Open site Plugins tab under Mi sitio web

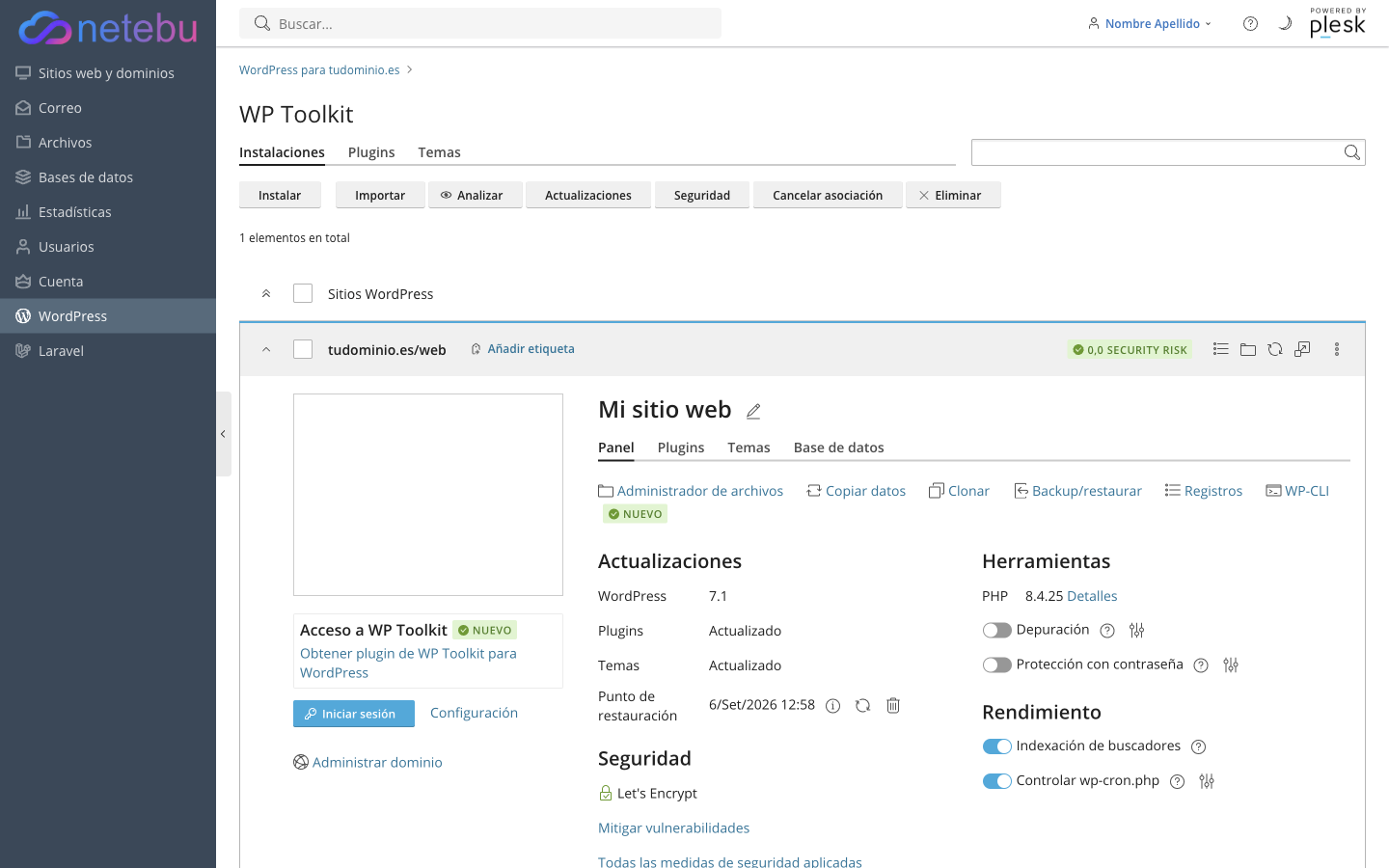[681, 448]
